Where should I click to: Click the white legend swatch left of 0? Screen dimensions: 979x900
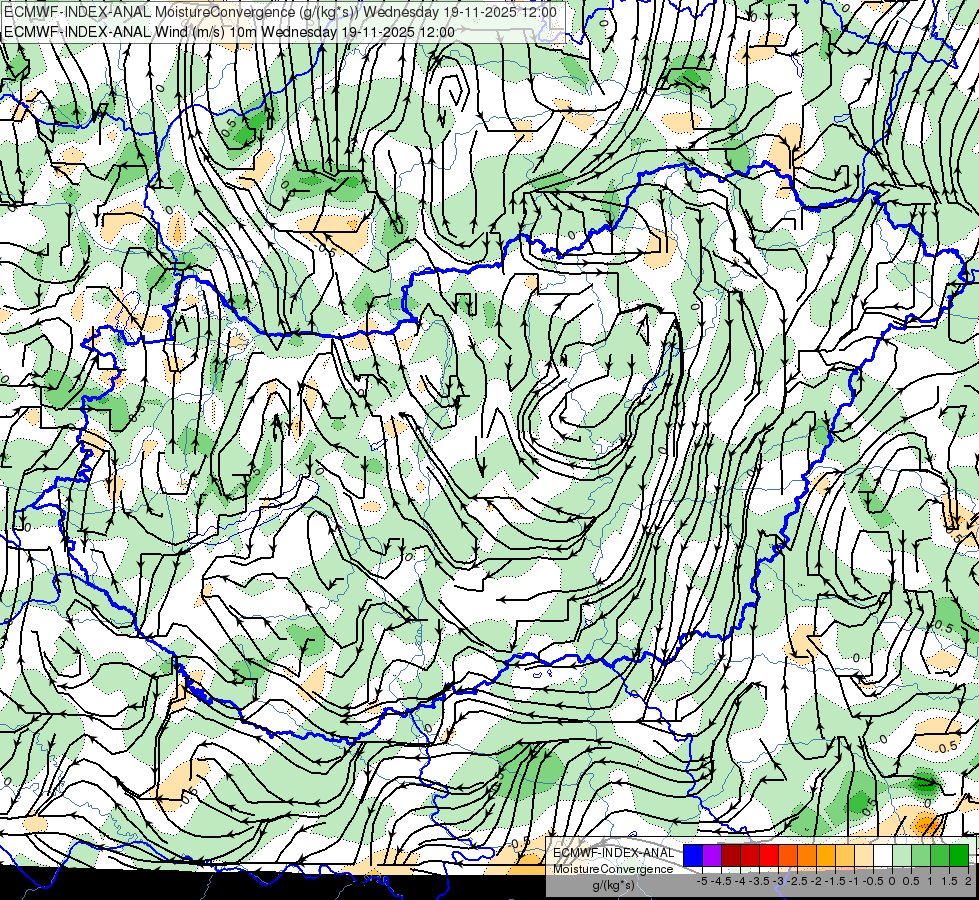883,855
